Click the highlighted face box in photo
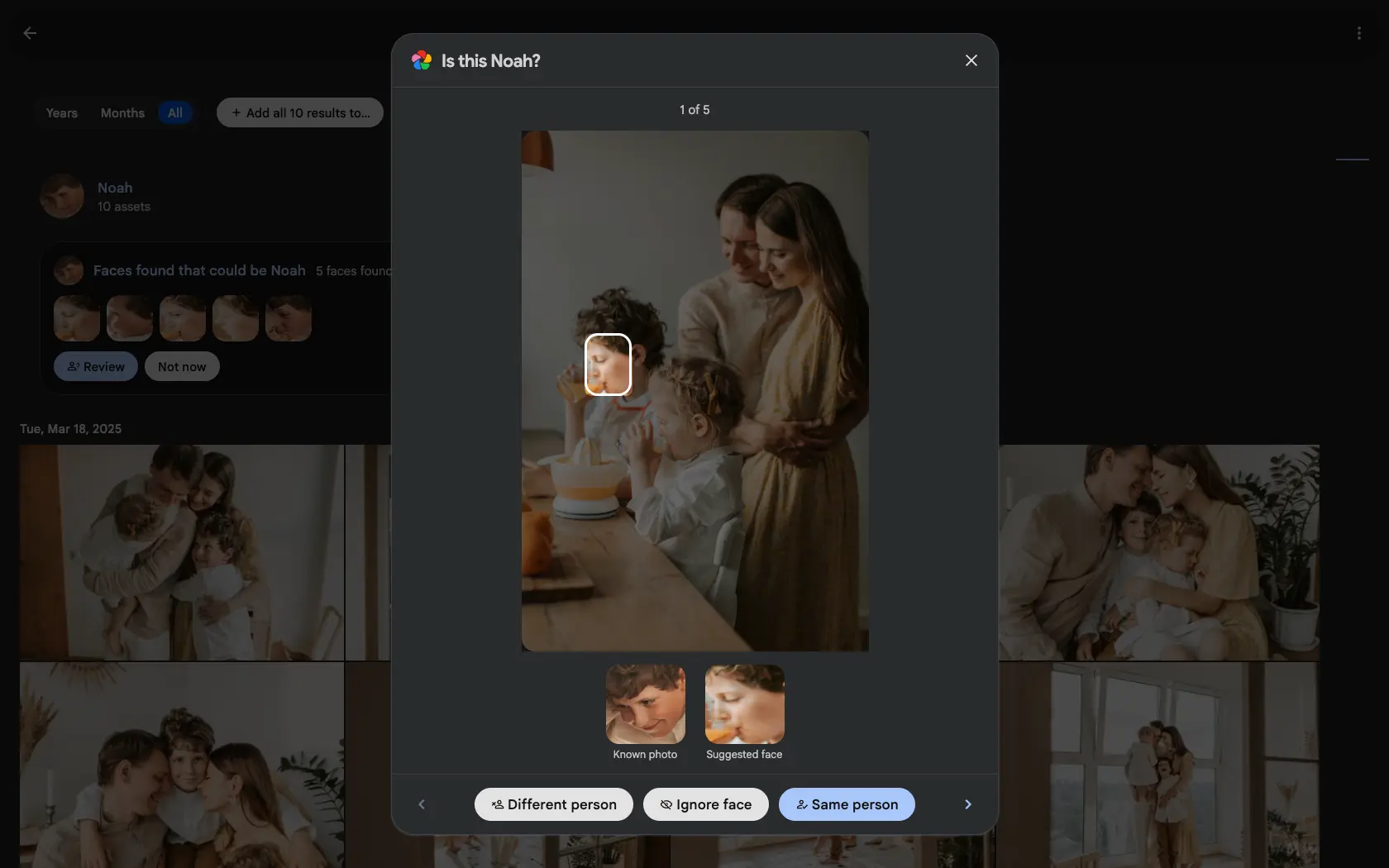This screenshot has width=1389, height=868. (609, 365)
